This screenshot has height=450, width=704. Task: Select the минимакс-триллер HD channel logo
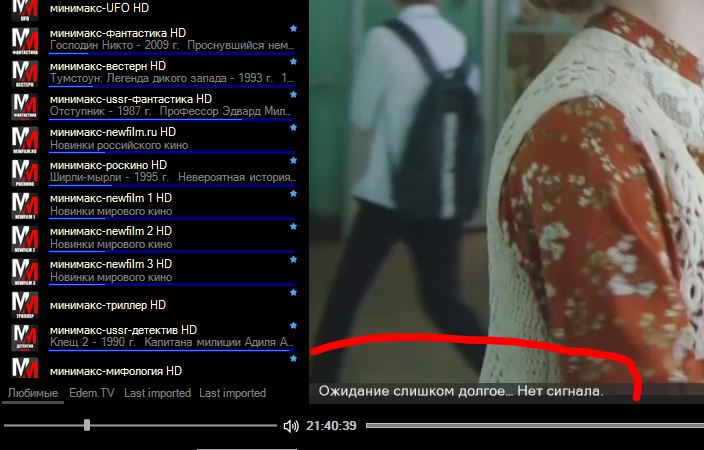[25, 305]
